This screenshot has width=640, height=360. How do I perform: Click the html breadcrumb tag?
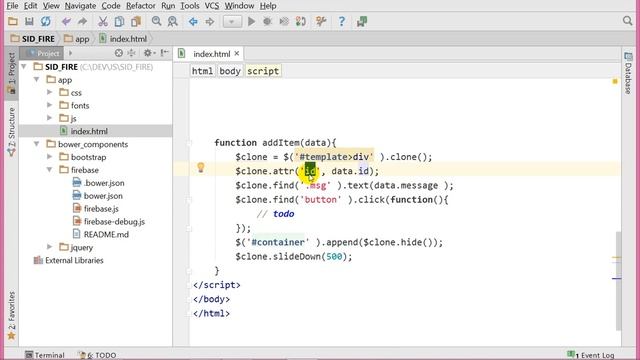202,71
